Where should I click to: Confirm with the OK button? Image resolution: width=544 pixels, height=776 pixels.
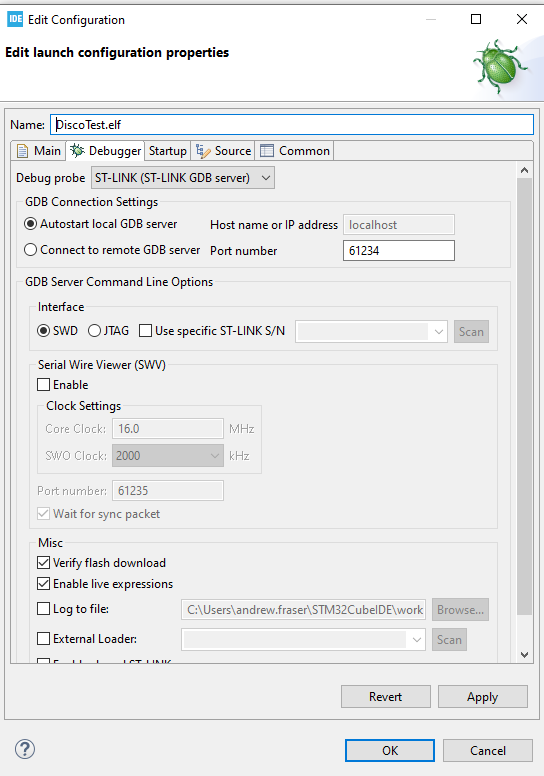pyautogui.click(x=390, y=751)
